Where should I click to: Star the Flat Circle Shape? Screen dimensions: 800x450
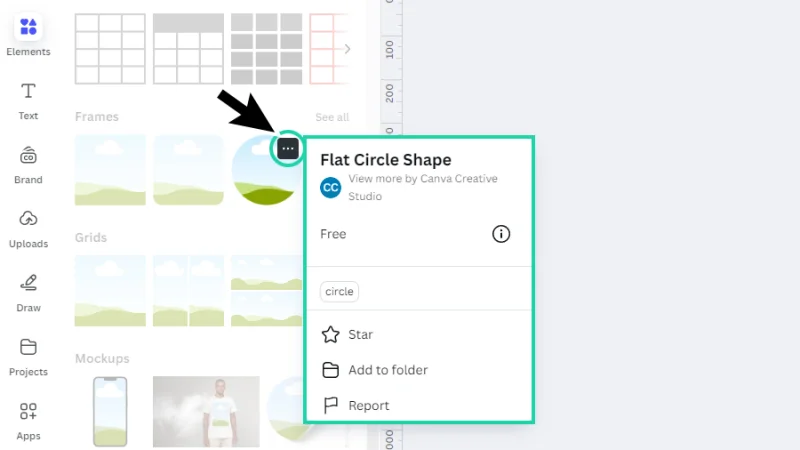point(360,335)
